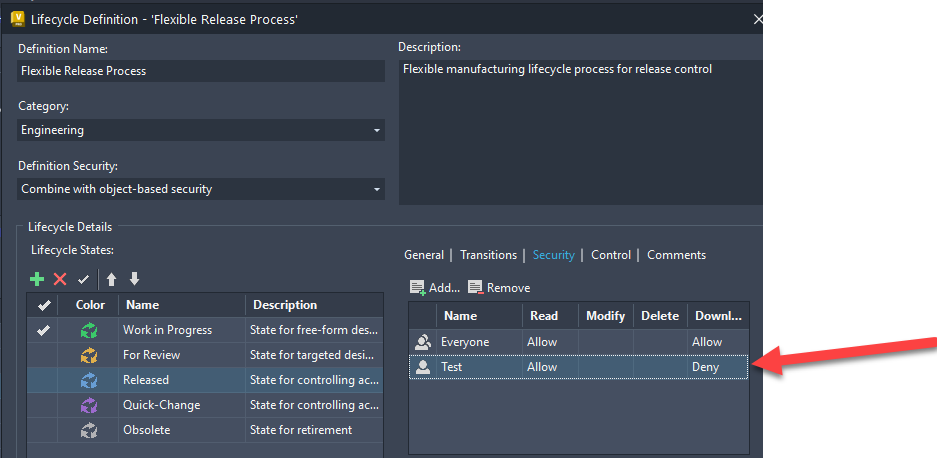Screen dimensions: 937x458
Task: Expand the Definition Security dropdown
Action: (376, 189)
